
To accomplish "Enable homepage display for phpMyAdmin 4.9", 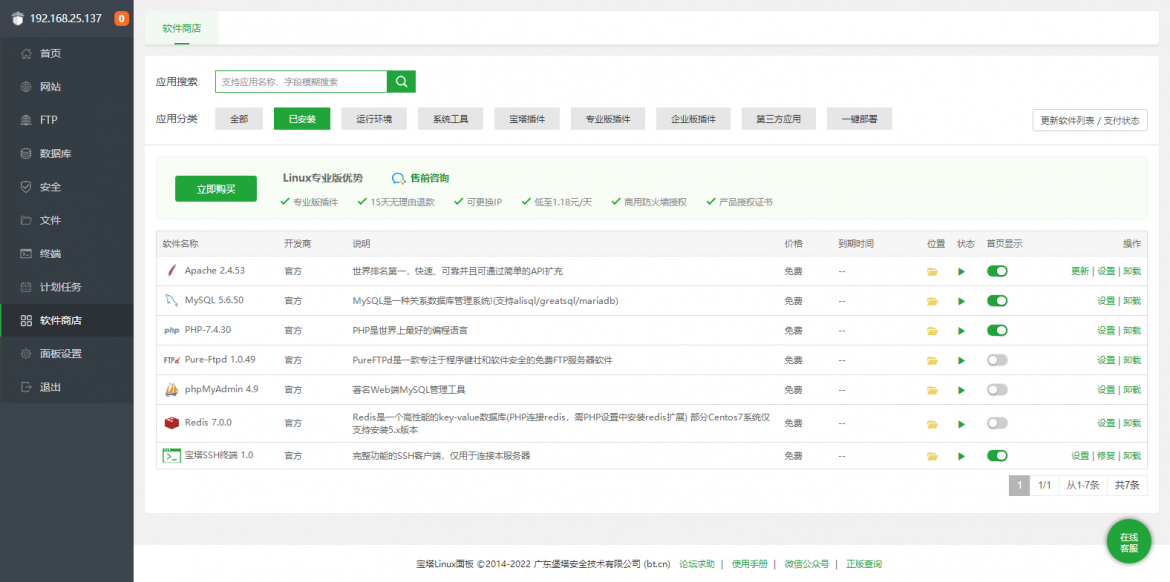I will pyautogui.click(x=997, y=389).
